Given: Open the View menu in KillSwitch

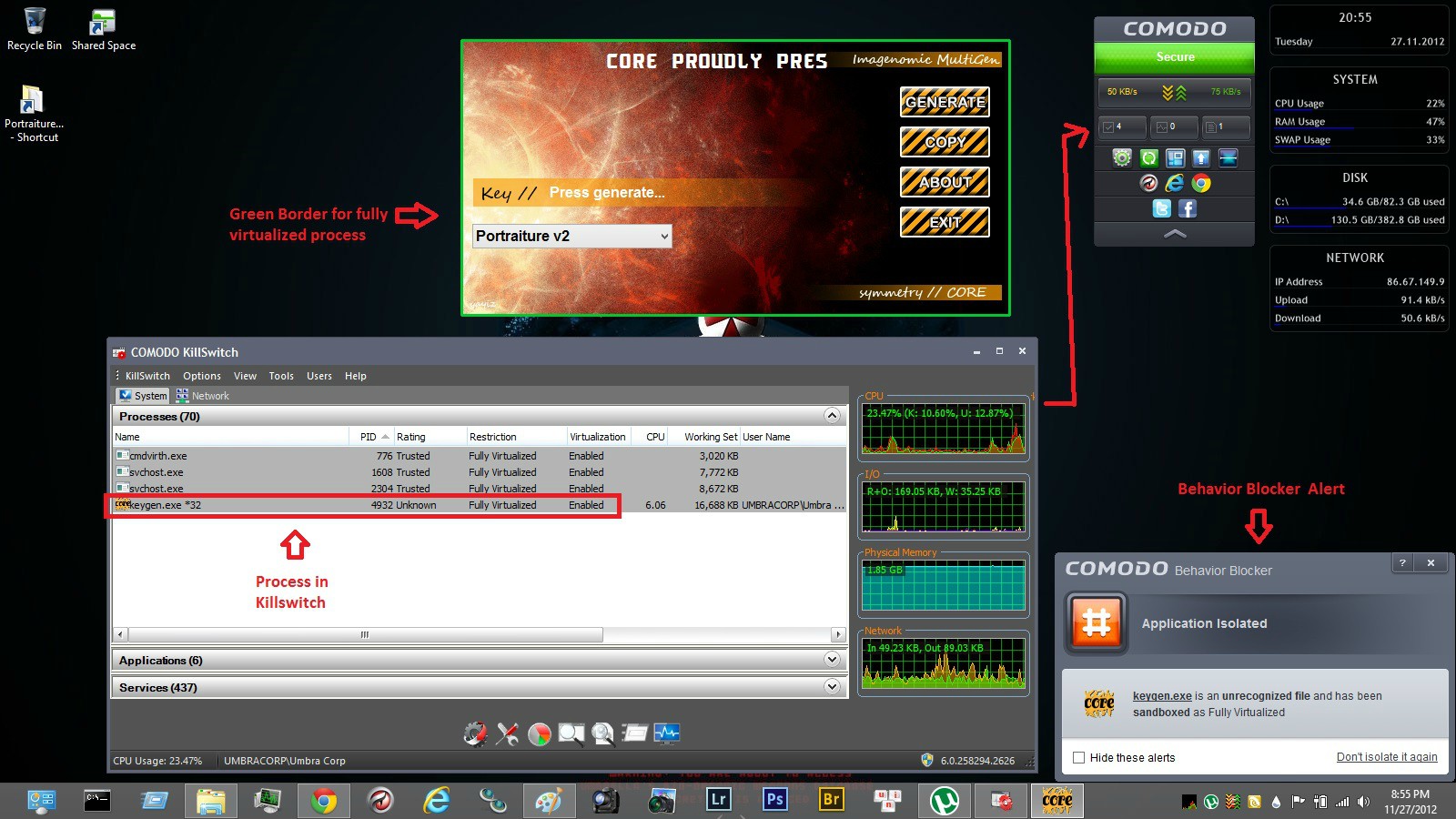Looking at the screenshot, I should tap(245, 376).
